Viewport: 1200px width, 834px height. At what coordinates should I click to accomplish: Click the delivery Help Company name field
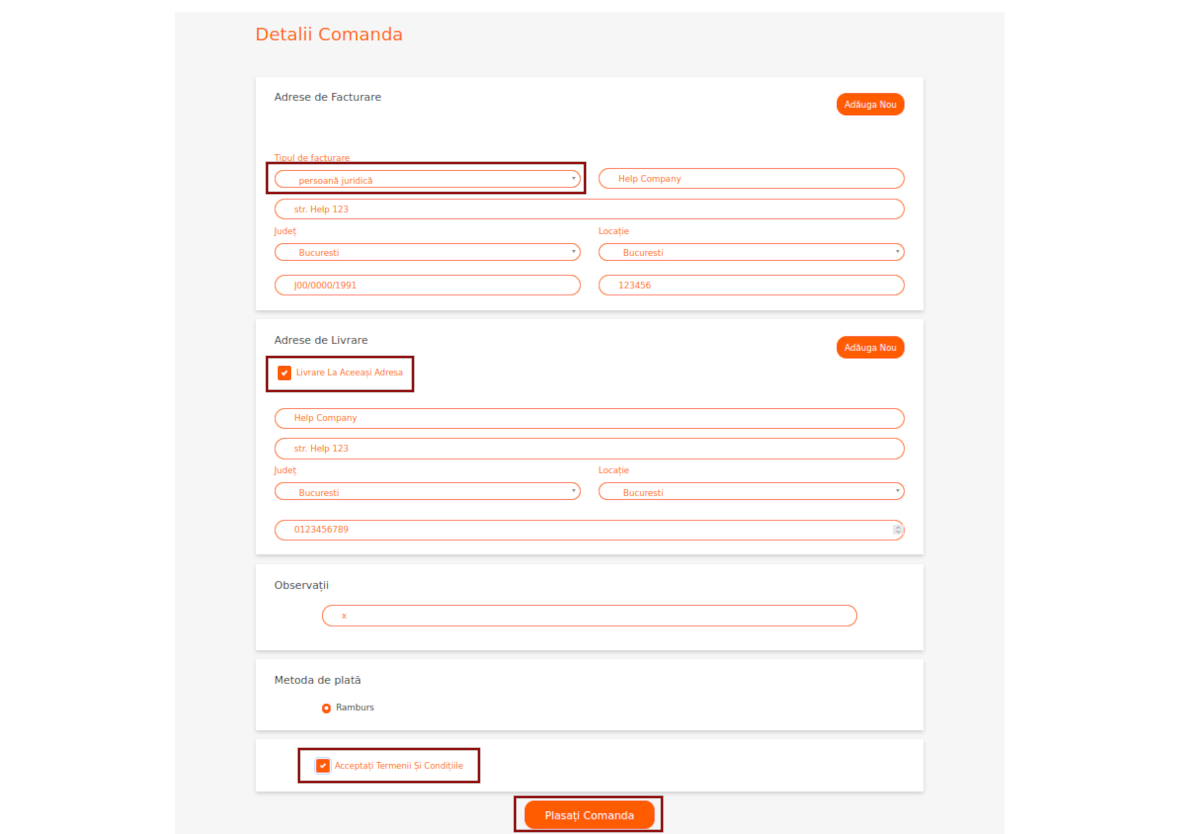[589, 418]
